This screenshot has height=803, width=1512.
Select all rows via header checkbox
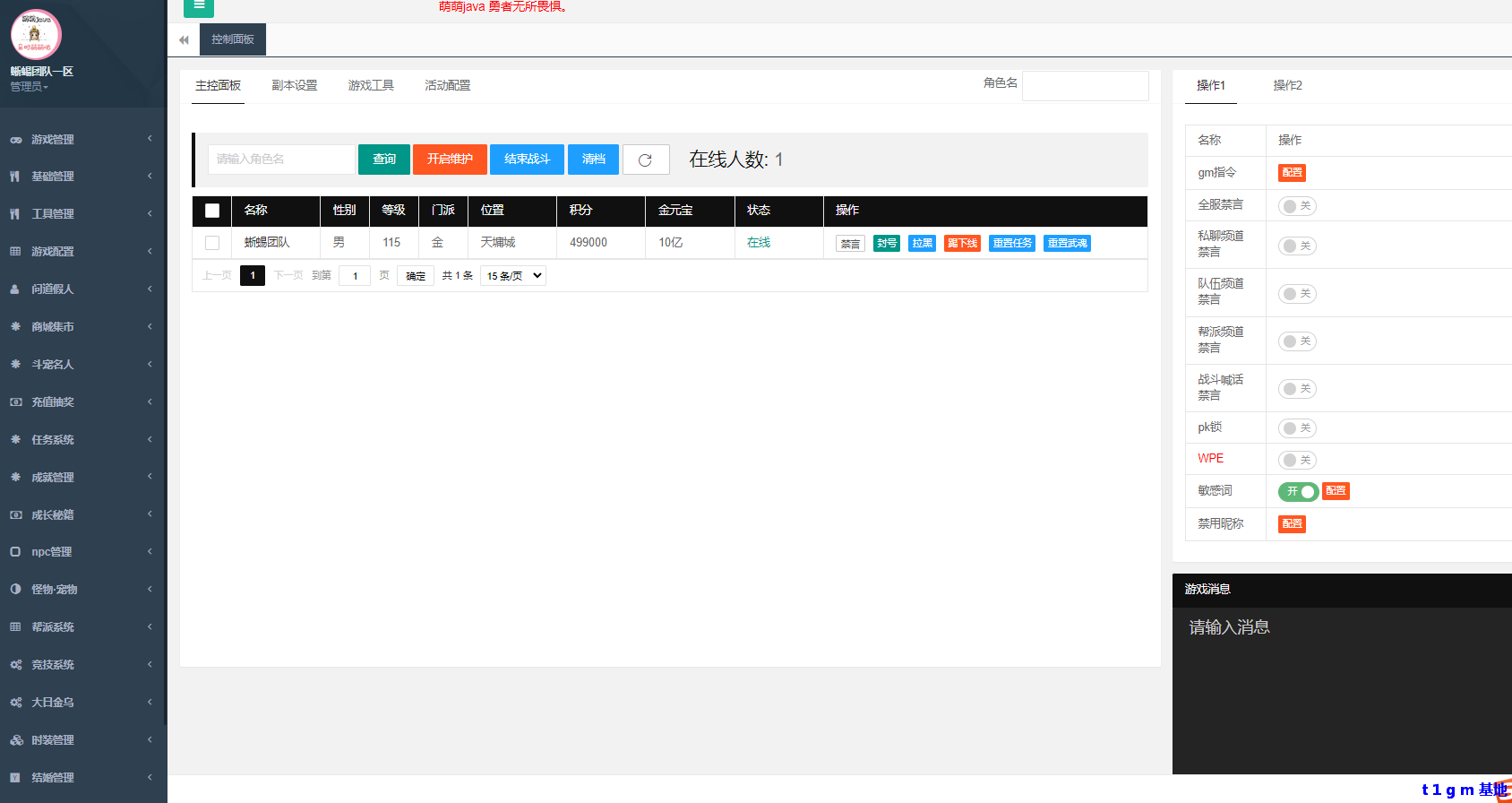[x=212, y=211]
